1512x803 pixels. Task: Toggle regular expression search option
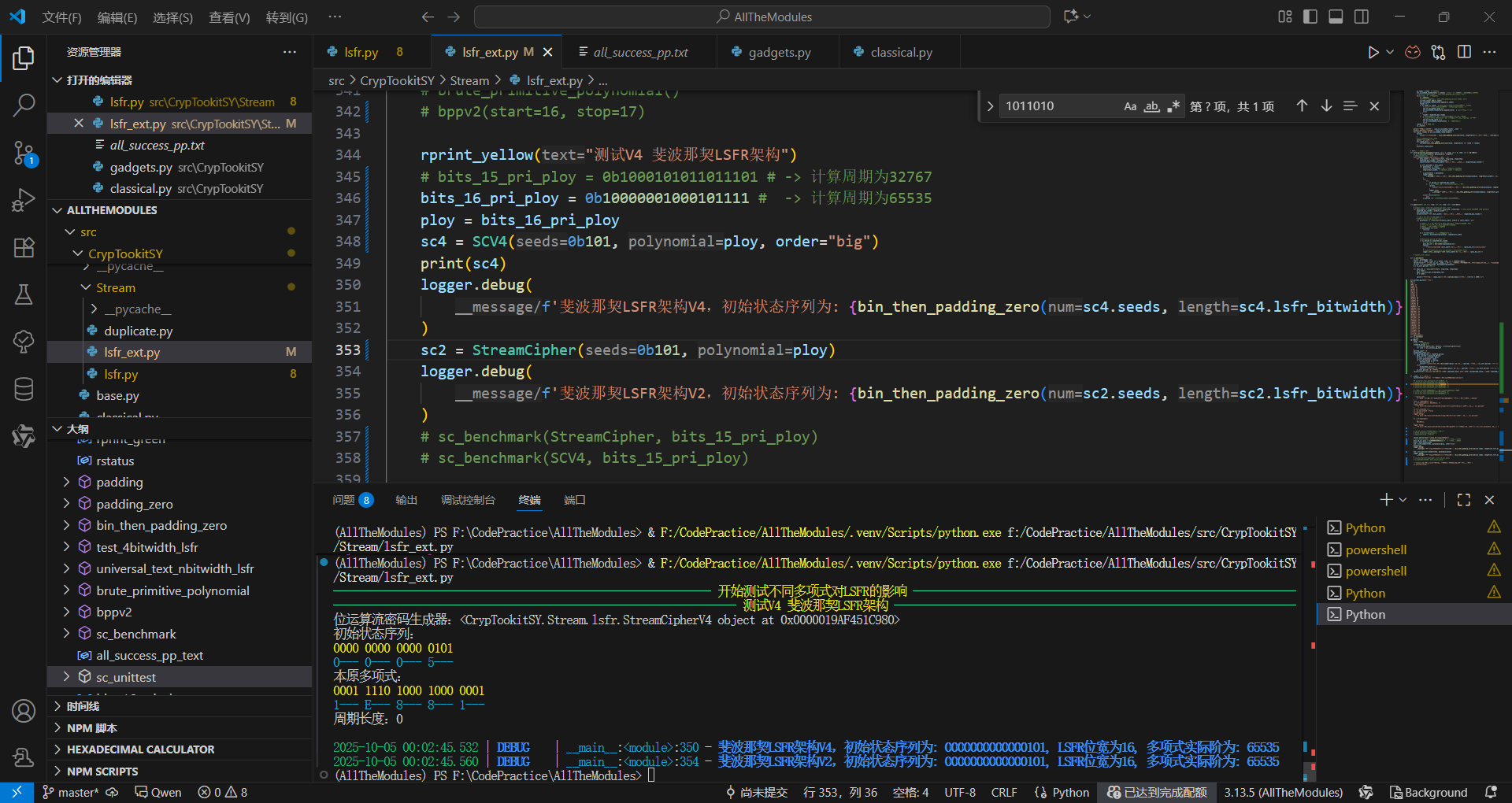(x=1173, y=106)
